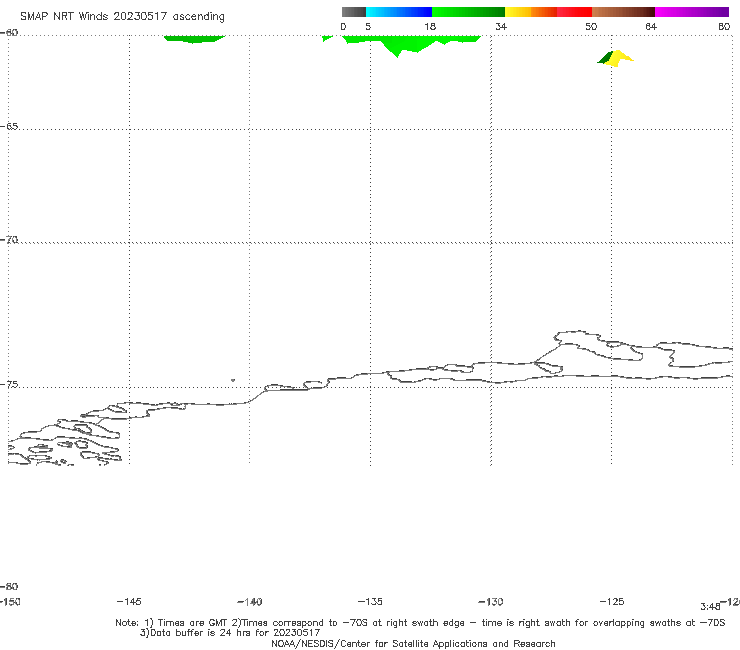740x650 pixels.
Task: Click the NOAA/NESDIS credit line
Action: click(x=413, y=643)
